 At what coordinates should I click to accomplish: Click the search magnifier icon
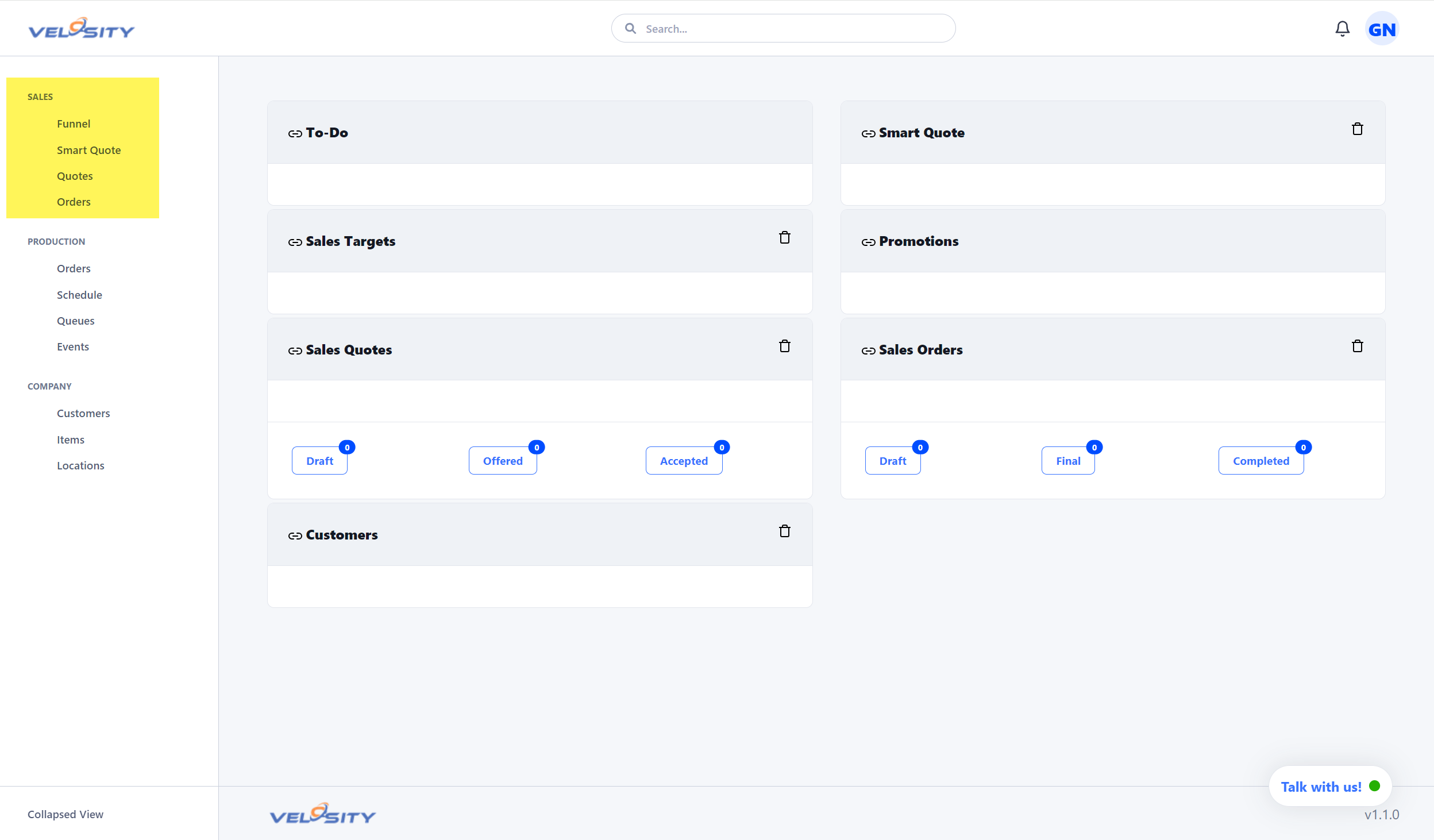(x=630, y=28)
